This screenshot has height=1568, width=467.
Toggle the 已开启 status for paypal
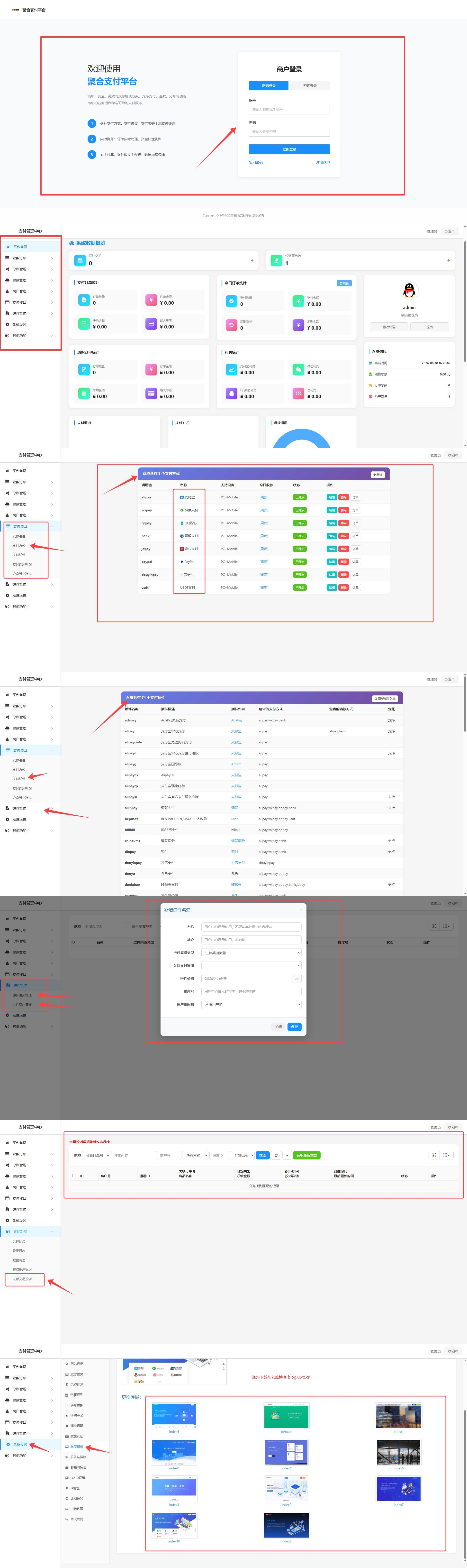click(x=300, y=562)
